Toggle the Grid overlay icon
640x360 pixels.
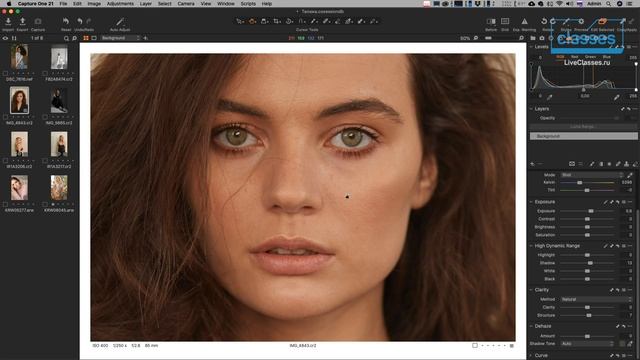pos(505,21)
